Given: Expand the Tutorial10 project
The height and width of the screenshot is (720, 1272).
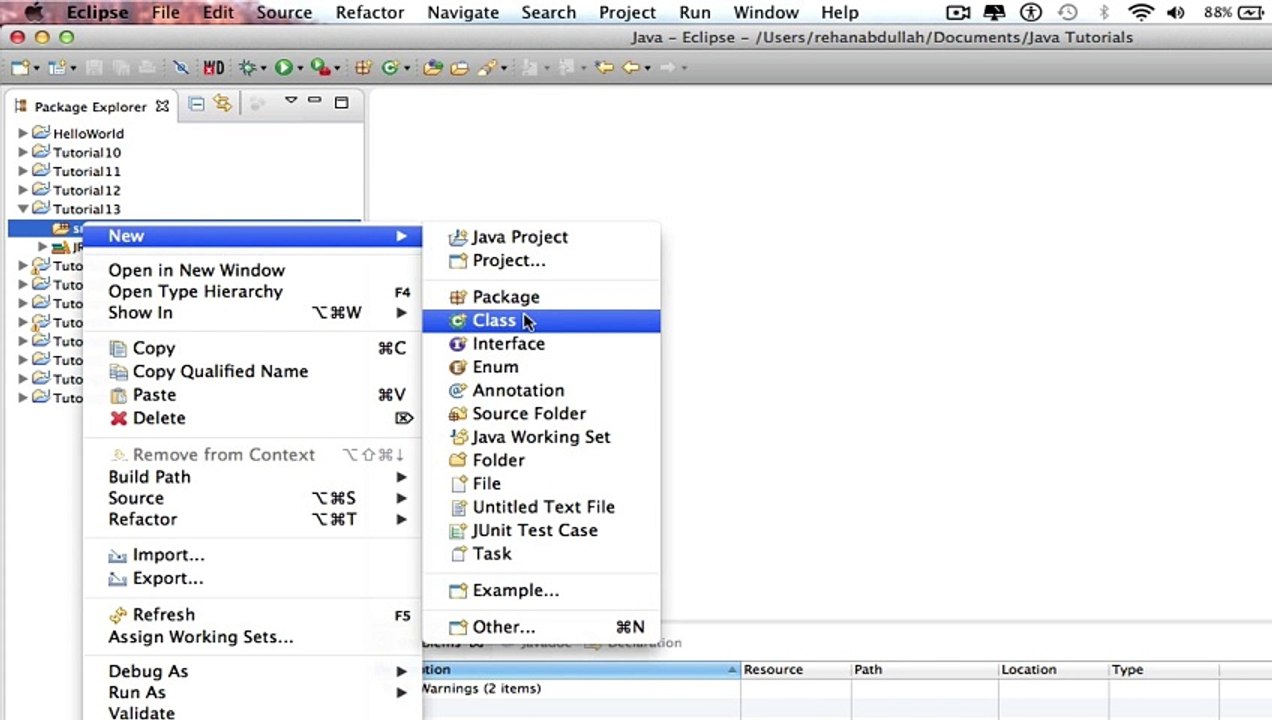Looking at the screenshot, I should [x=23, y=152].
